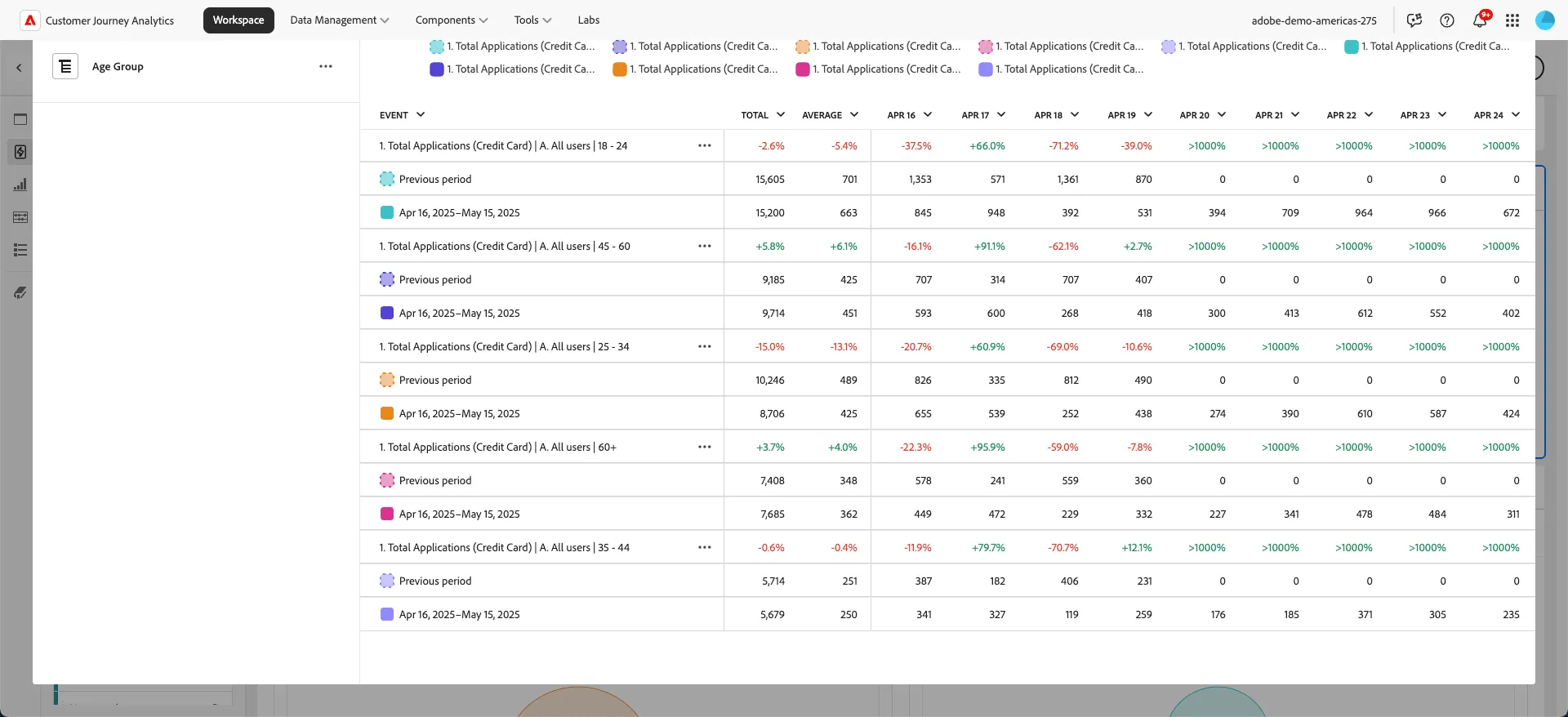Click the adobe-demo-americas-275 organization name

point(1314,20)
